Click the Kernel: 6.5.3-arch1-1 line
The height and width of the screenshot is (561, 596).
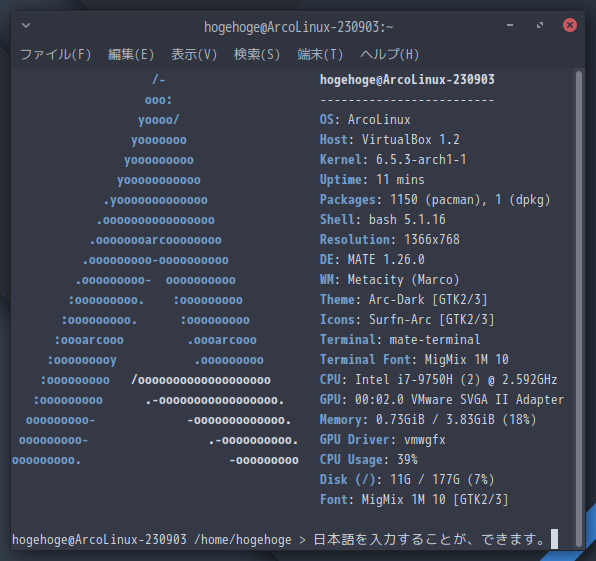pyautogui.click(x=393, y=160)
